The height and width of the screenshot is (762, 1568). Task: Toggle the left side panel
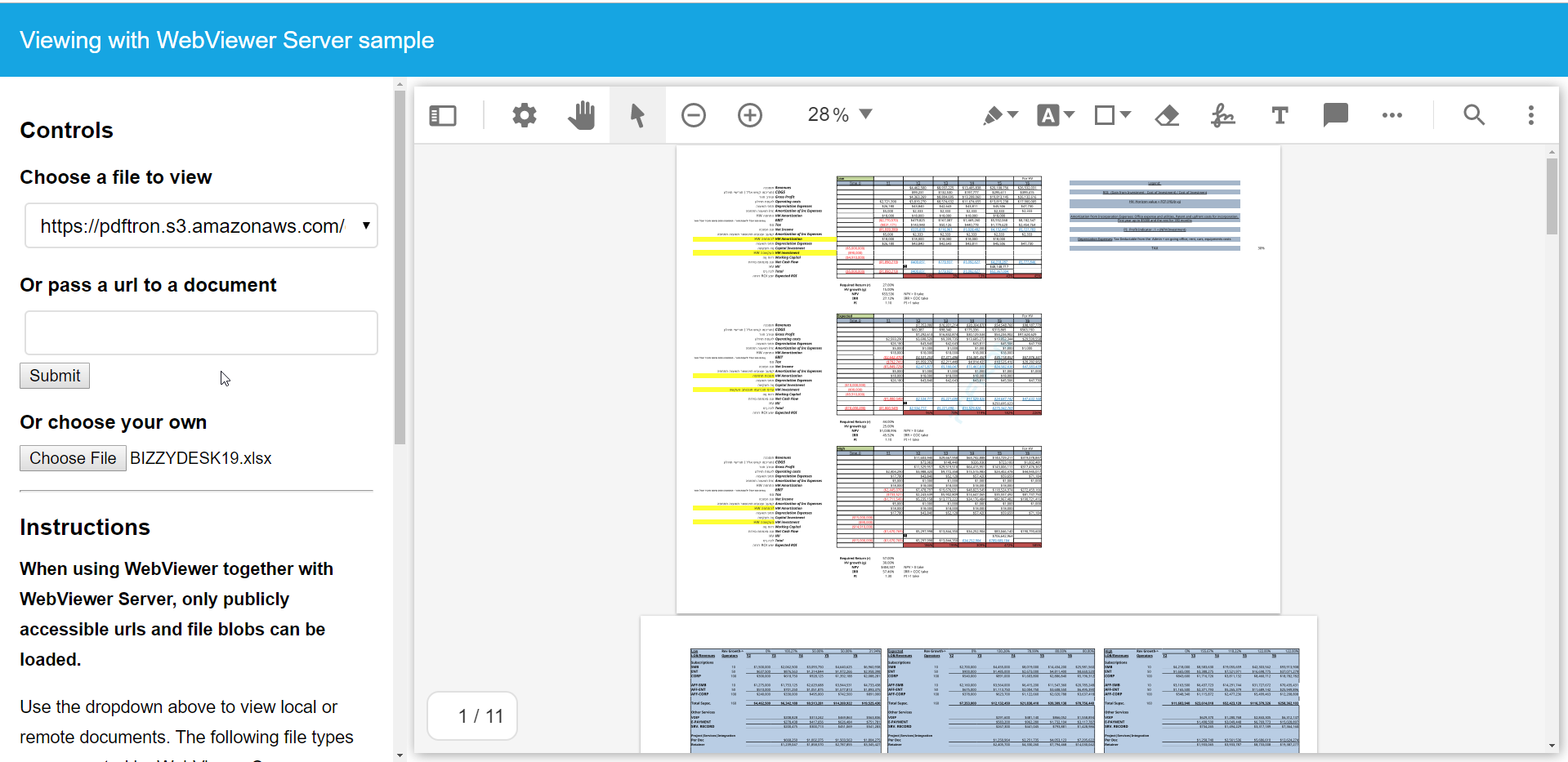pos(443,115)
